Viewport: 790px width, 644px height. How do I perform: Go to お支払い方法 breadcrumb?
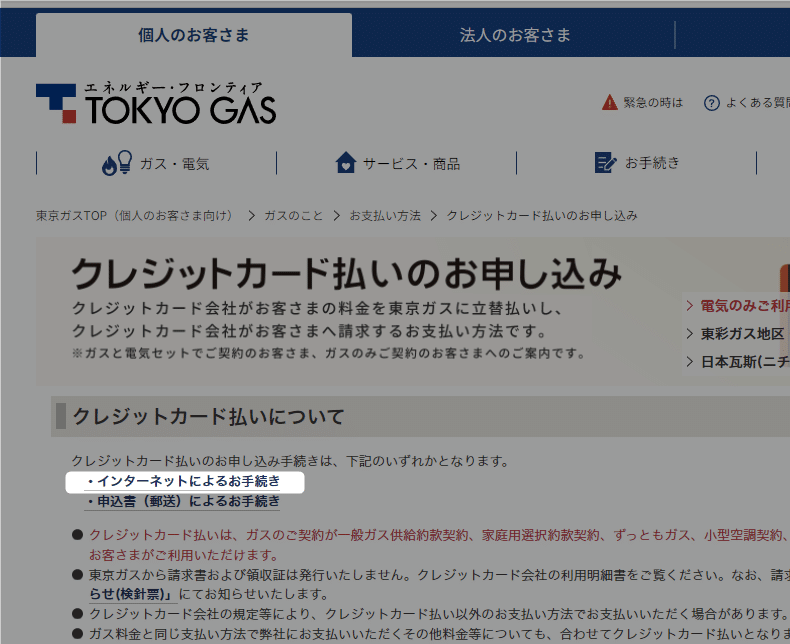pos(385,216)
